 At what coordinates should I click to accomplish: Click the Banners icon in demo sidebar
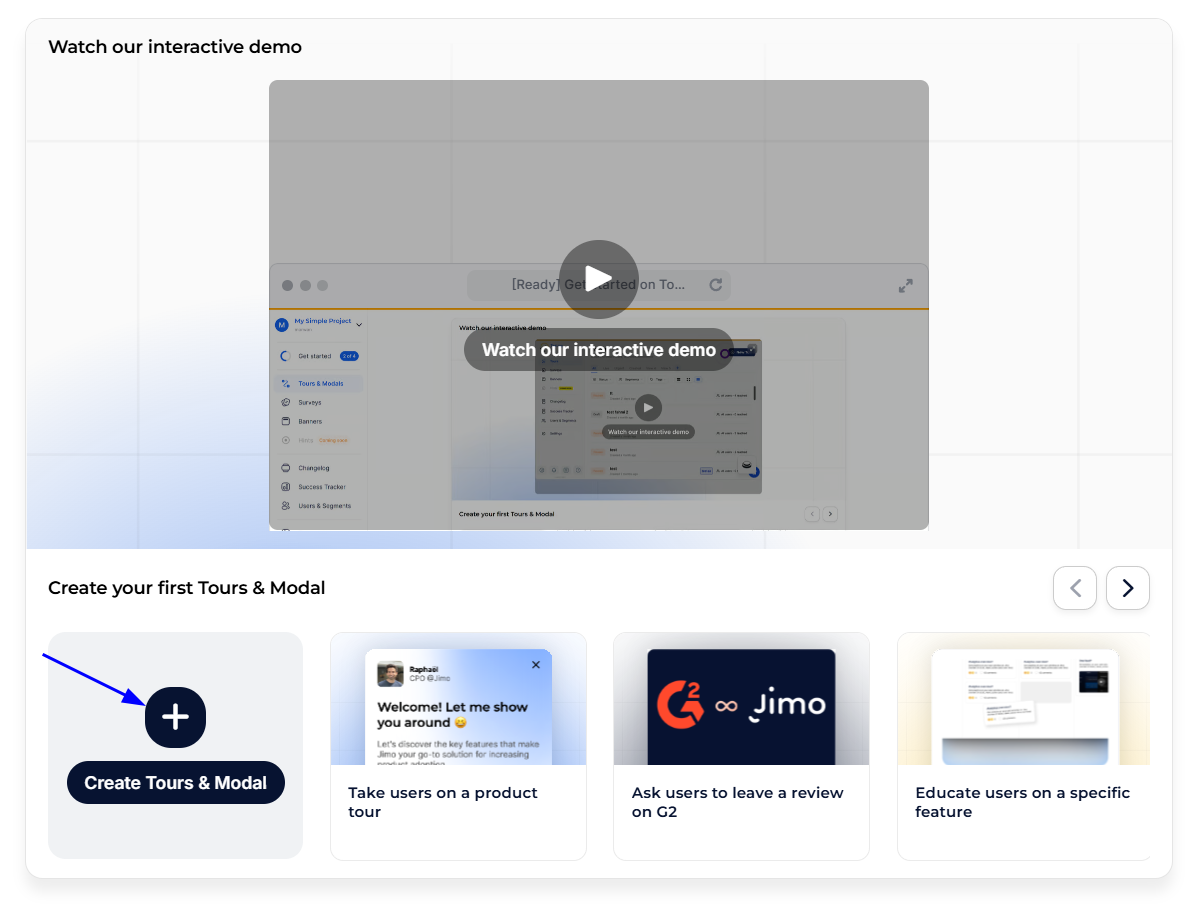[286, 421]
